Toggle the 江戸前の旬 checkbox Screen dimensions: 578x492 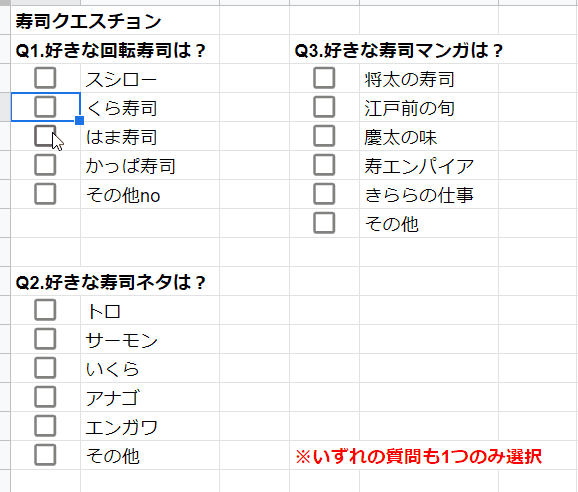coord(324,107)
